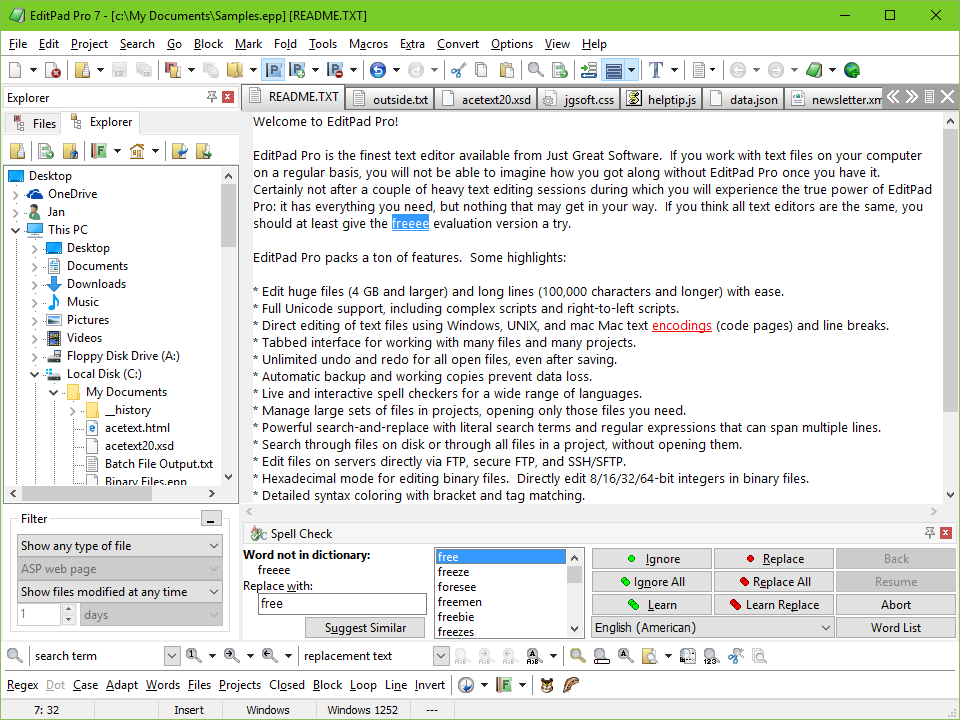Screen dimensions: 960x720
Task: Select 'freeze' from the suggestions list
Action: tap(456, 573)
